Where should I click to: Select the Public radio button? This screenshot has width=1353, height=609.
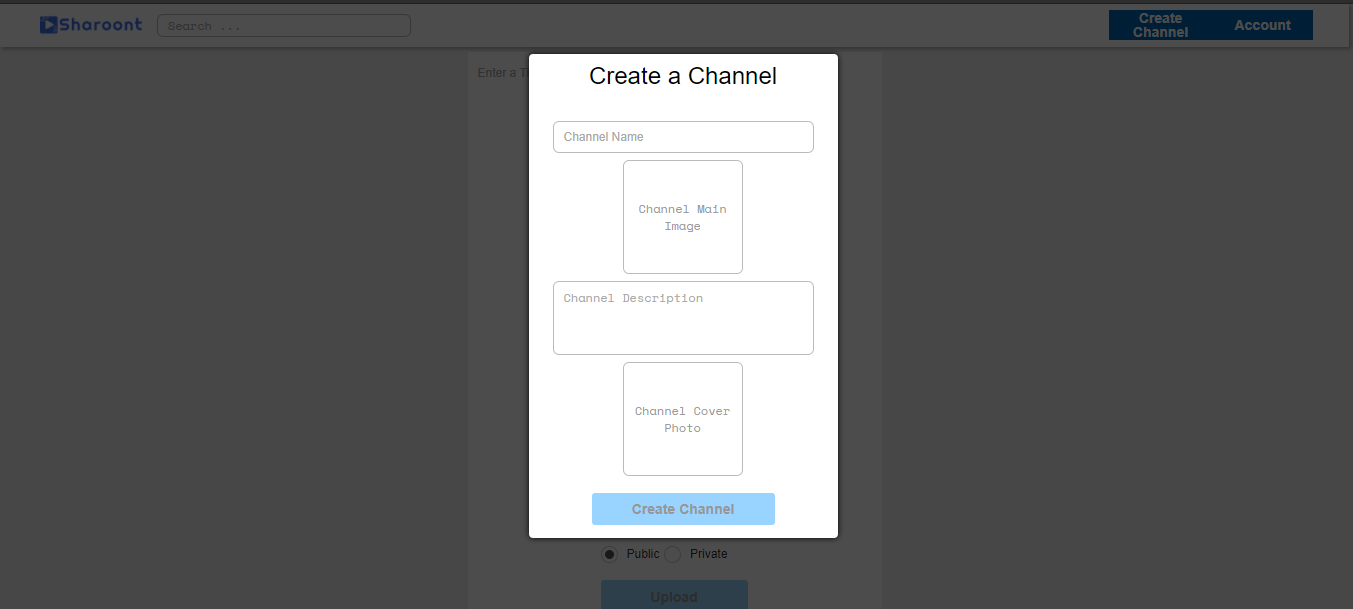[609, 554]
